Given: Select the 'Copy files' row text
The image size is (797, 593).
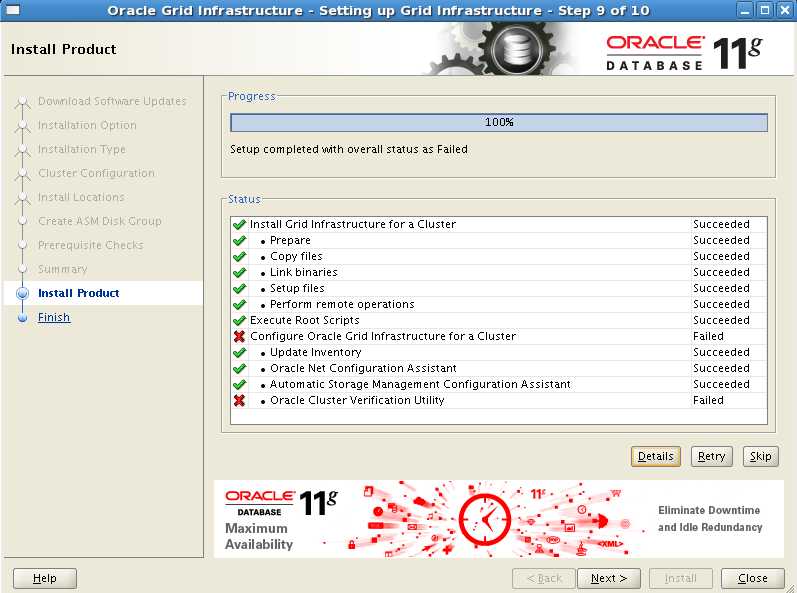Looking at the screenshot, I should pyautogui.click(x=296, y=256).
